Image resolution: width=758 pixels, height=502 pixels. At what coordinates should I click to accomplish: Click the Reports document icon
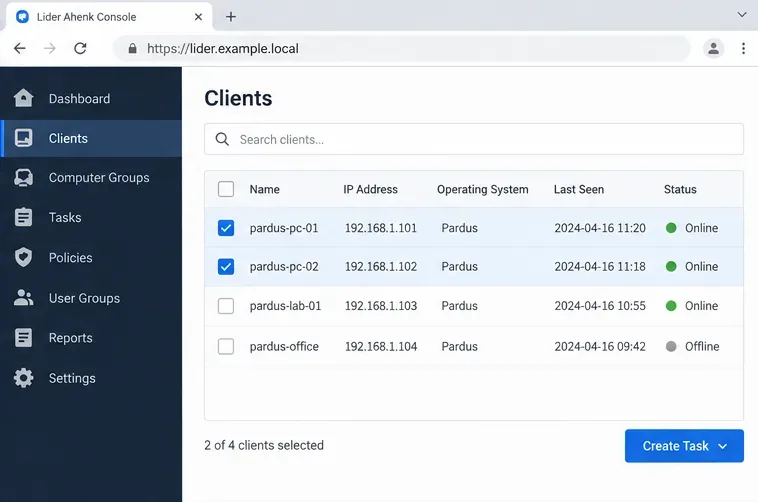point(23,338)
